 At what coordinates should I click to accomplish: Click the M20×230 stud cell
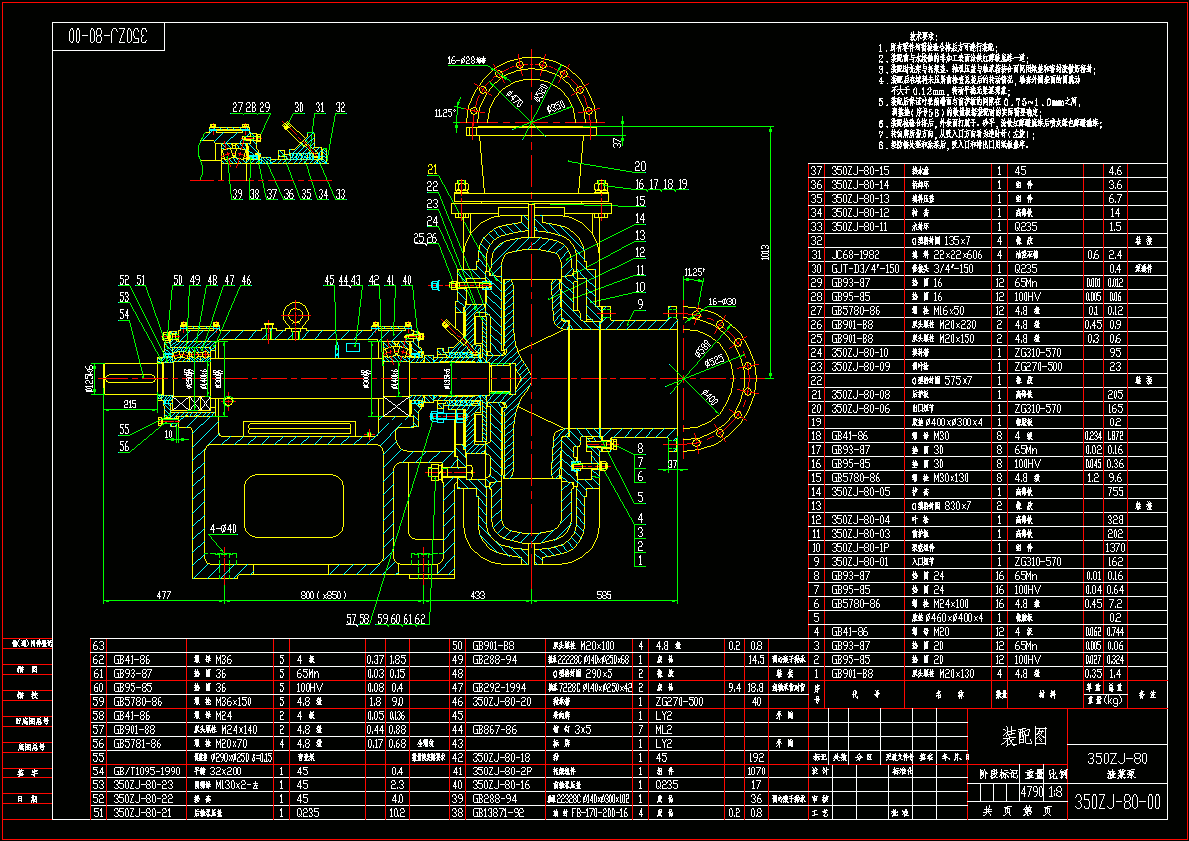click(943, 325)
